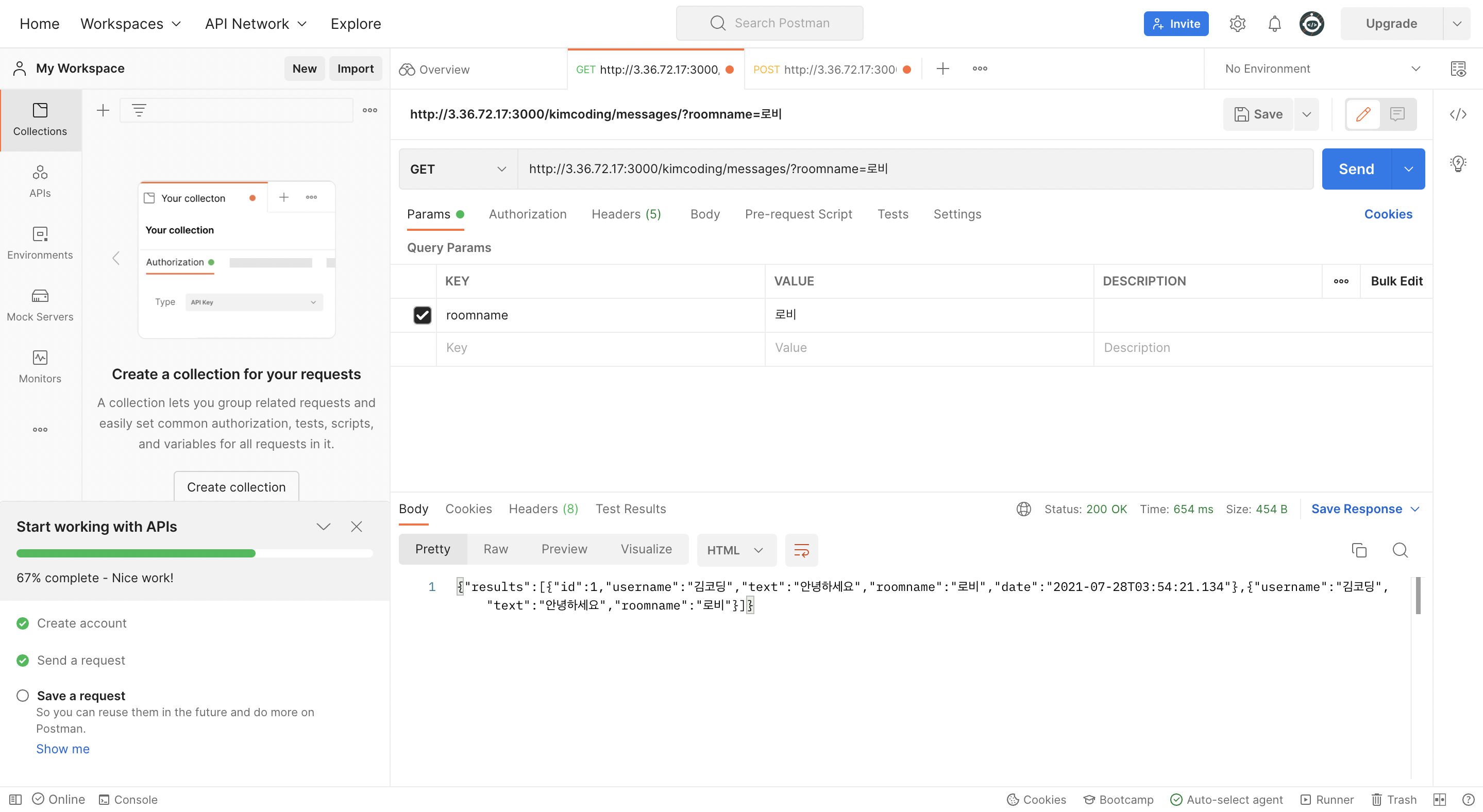Open the environment quick look icon
Viewport: 1483px width, 812px height.
pyautogui.click(x=1458, y=69)
